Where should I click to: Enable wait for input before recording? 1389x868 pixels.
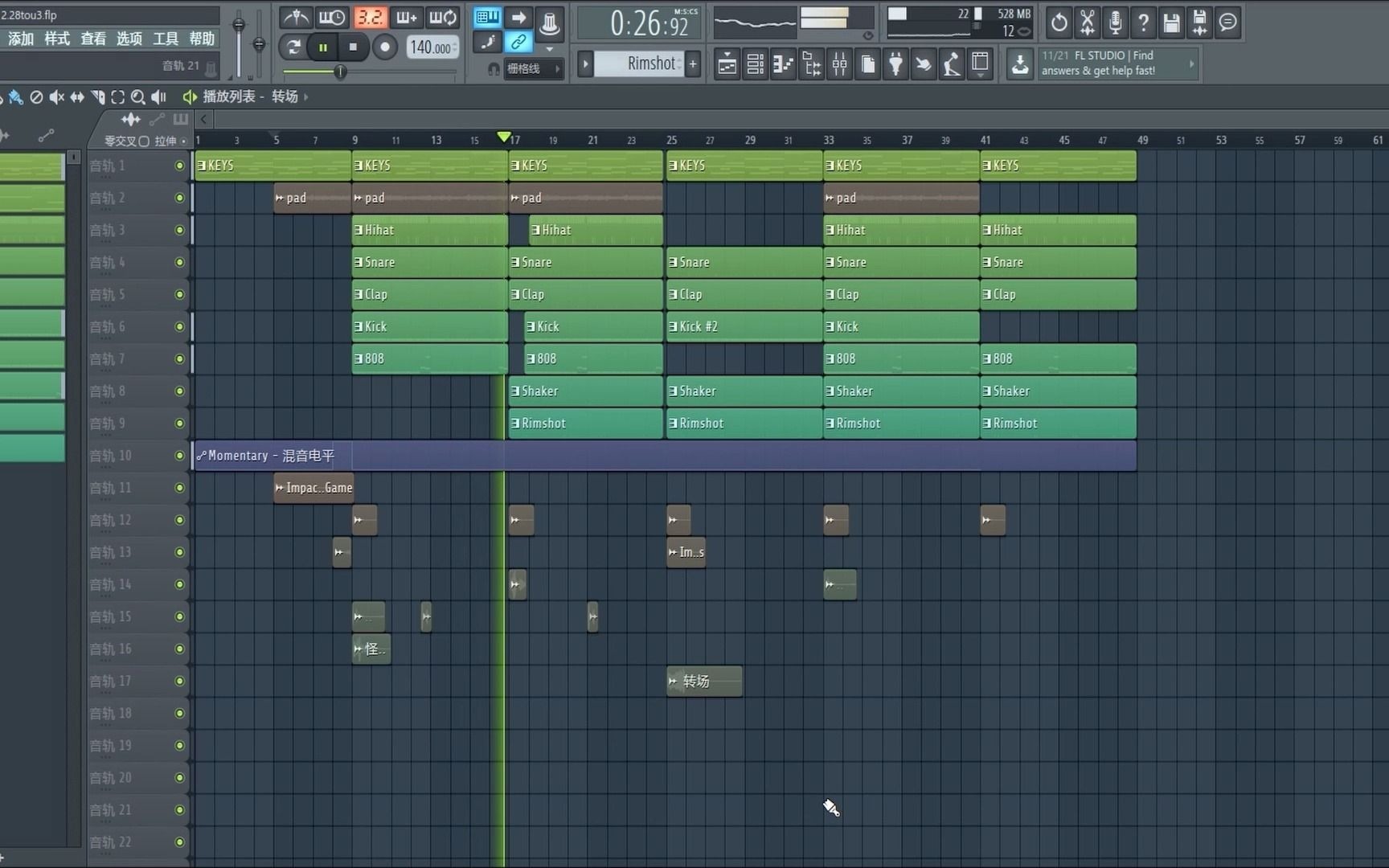point(331,18)
